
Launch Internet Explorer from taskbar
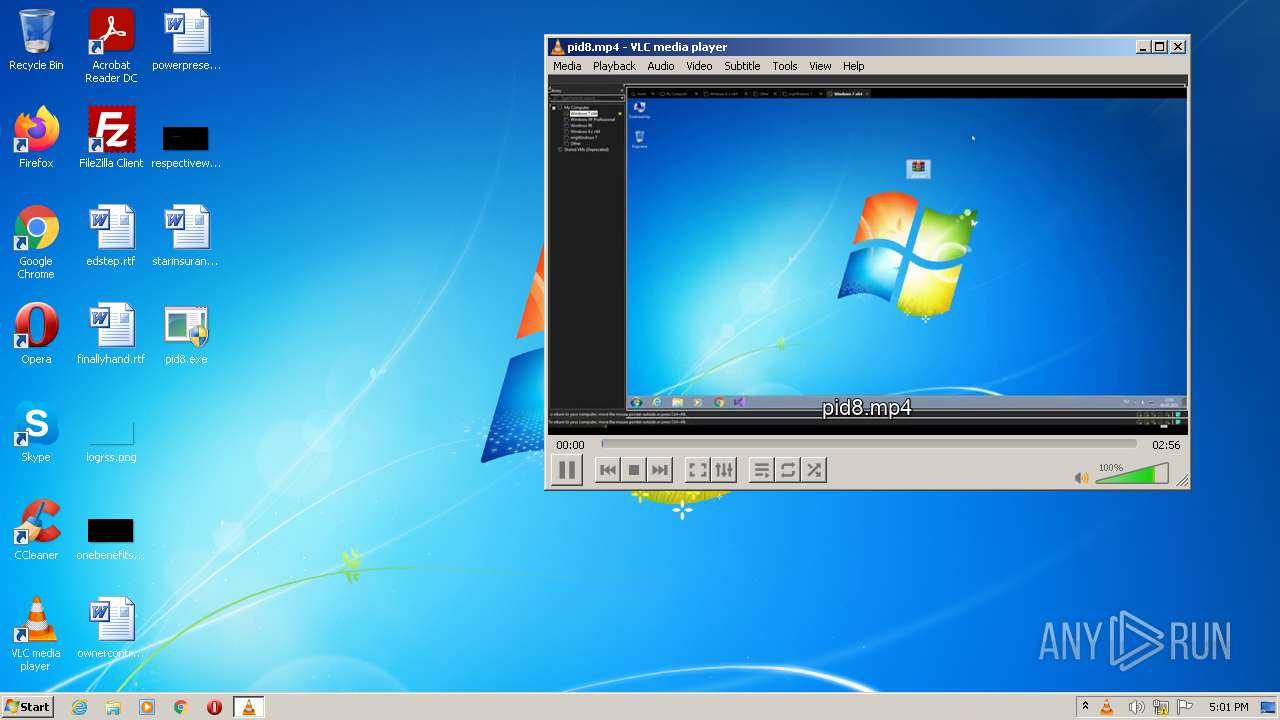pyautogui.click(x=79, y=707)
